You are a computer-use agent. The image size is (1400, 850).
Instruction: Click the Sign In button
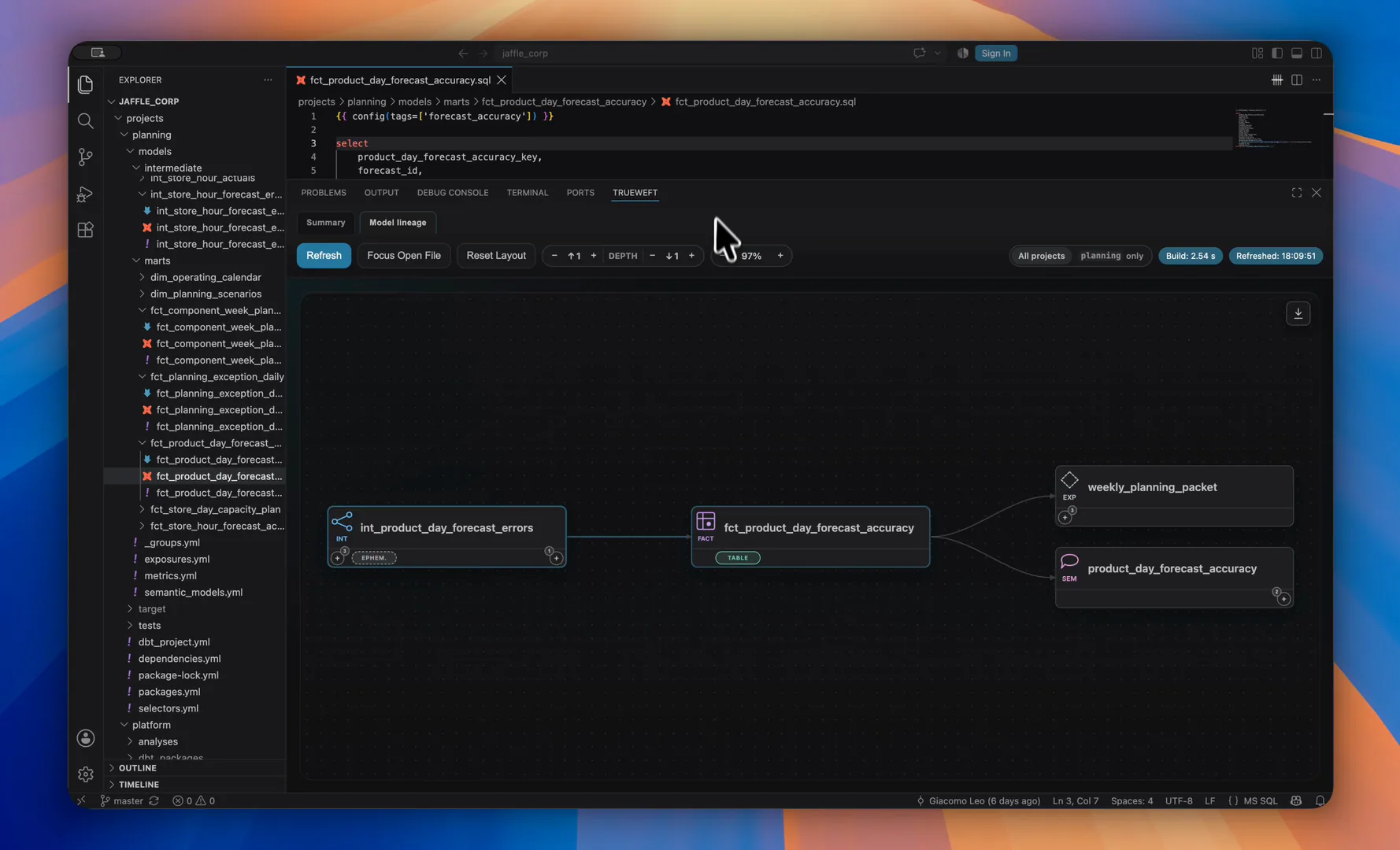point(996,54)
